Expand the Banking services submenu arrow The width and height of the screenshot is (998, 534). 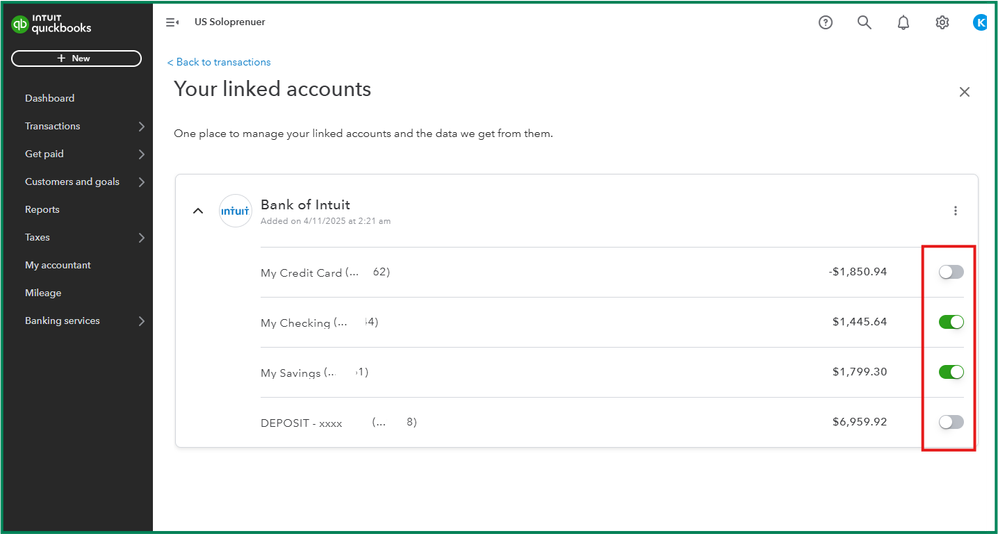coord(141,321)
